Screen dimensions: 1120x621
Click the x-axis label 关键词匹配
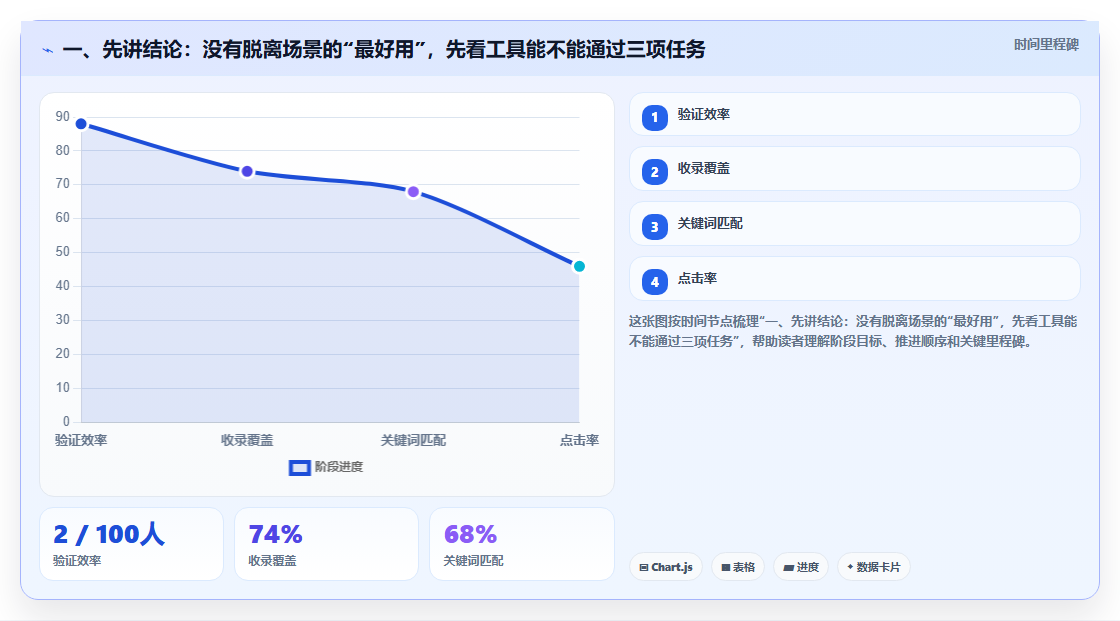point(413,441)
